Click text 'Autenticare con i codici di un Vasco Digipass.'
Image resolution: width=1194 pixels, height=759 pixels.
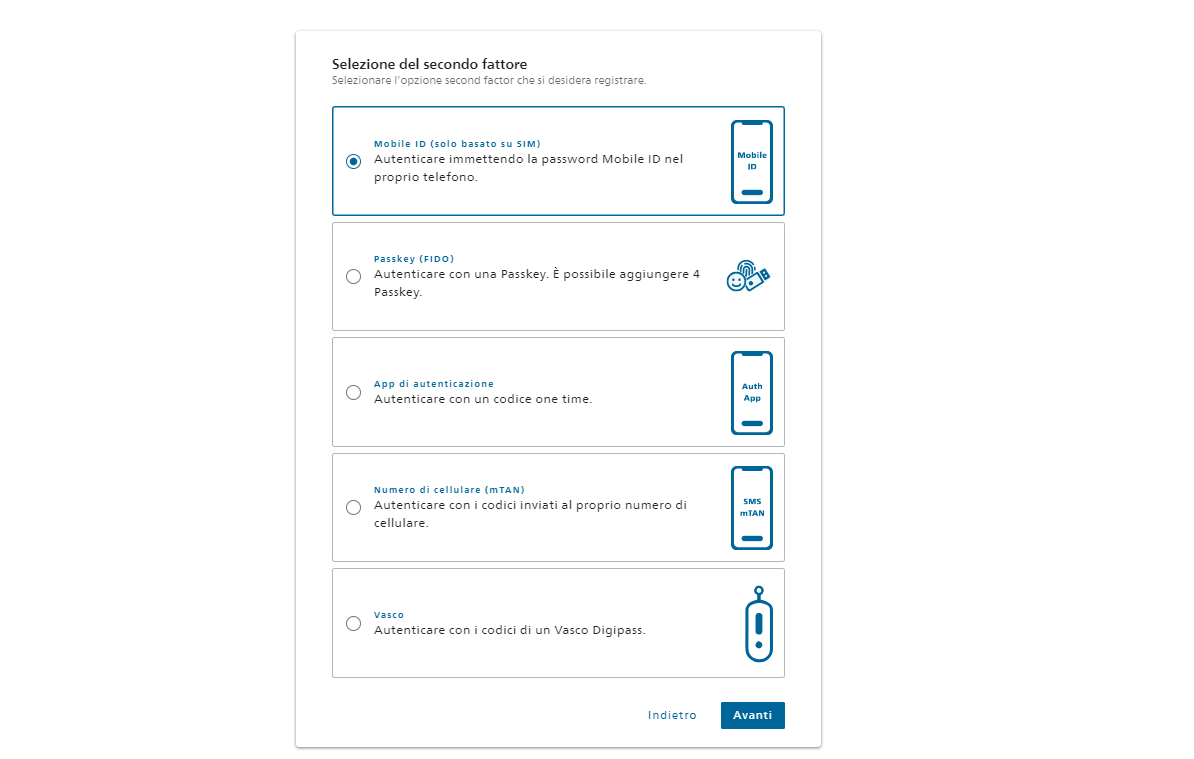509,630
